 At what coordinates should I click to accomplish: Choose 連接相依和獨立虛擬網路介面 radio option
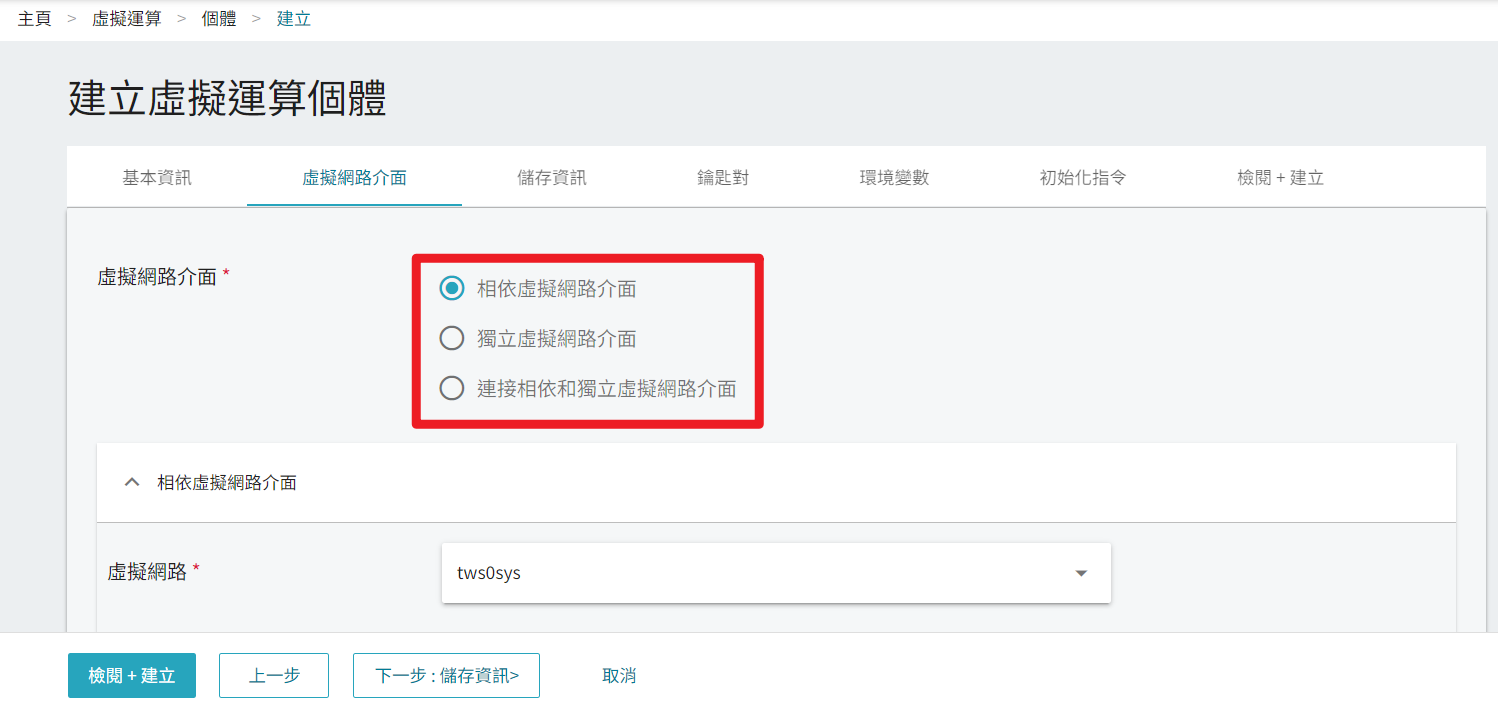[x=452, y=389]
